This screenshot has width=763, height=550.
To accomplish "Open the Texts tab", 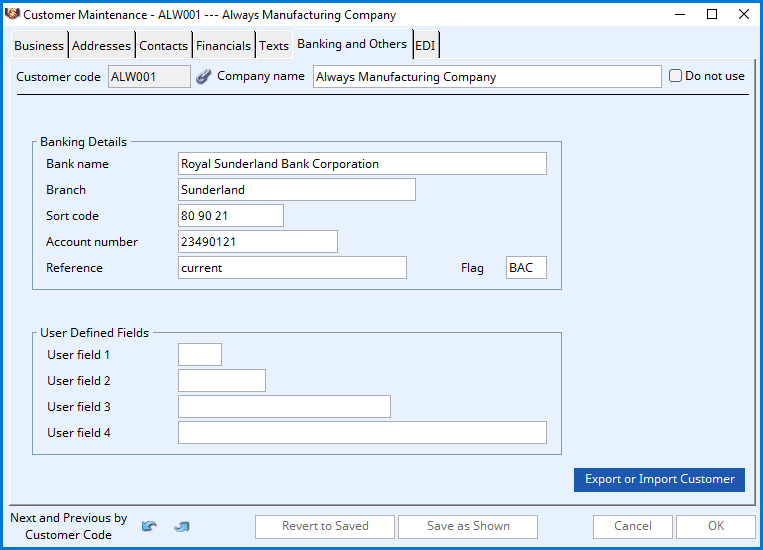I will (274, 46).
